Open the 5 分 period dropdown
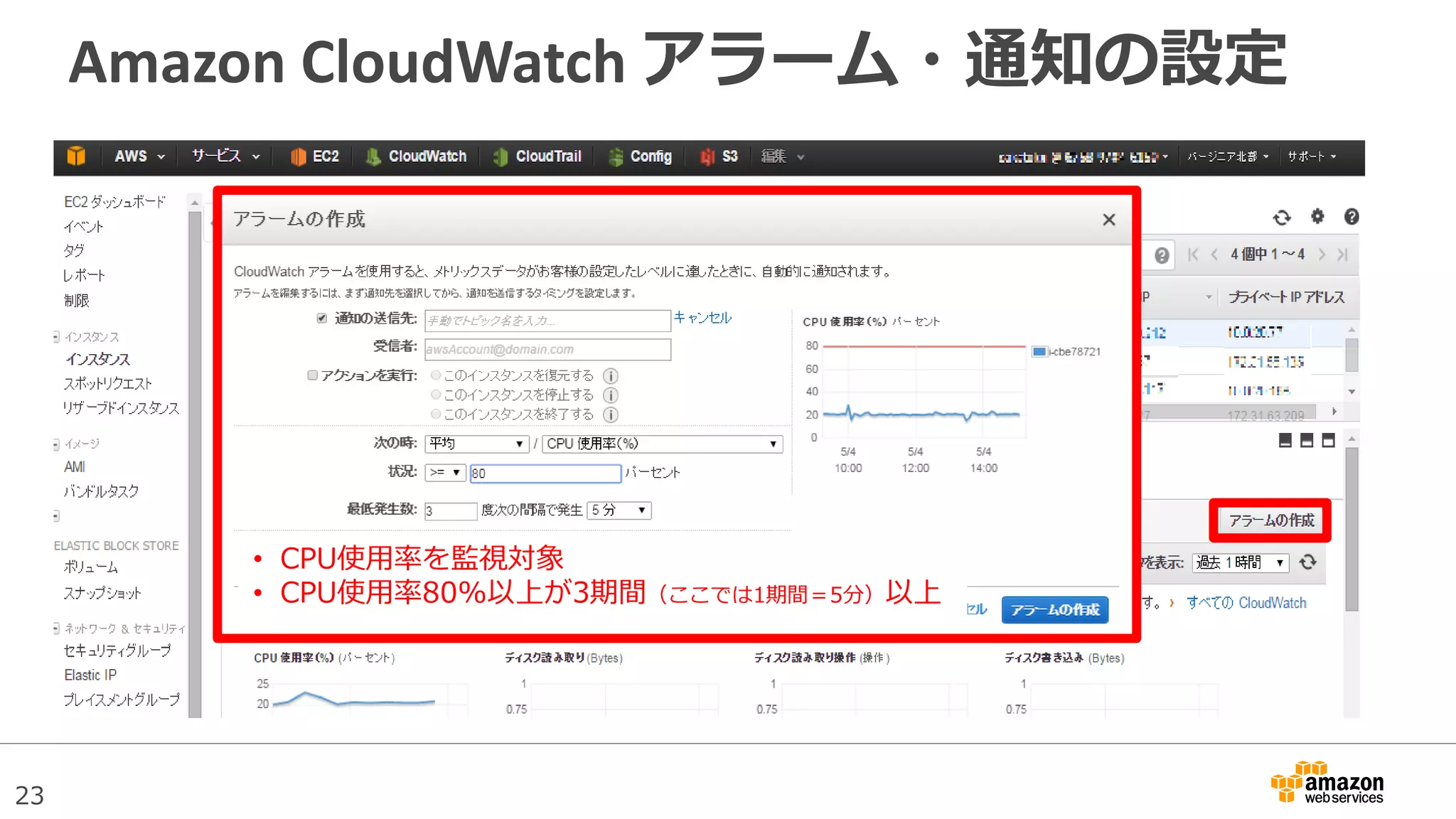The width and height of the screenshot is (1456, 819). click(619, 510)
